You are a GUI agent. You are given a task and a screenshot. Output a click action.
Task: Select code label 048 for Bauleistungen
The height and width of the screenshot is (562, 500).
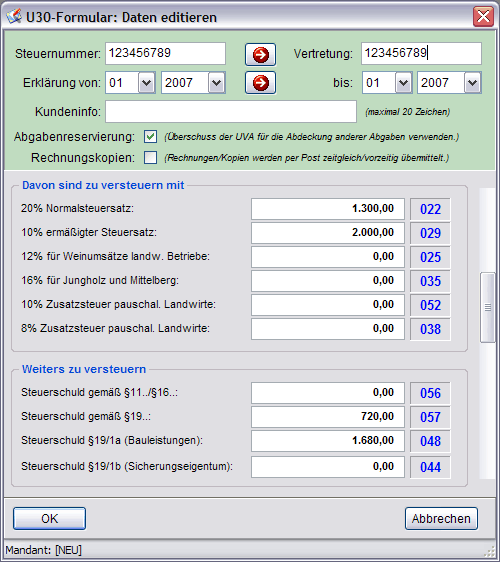[430, 441]
